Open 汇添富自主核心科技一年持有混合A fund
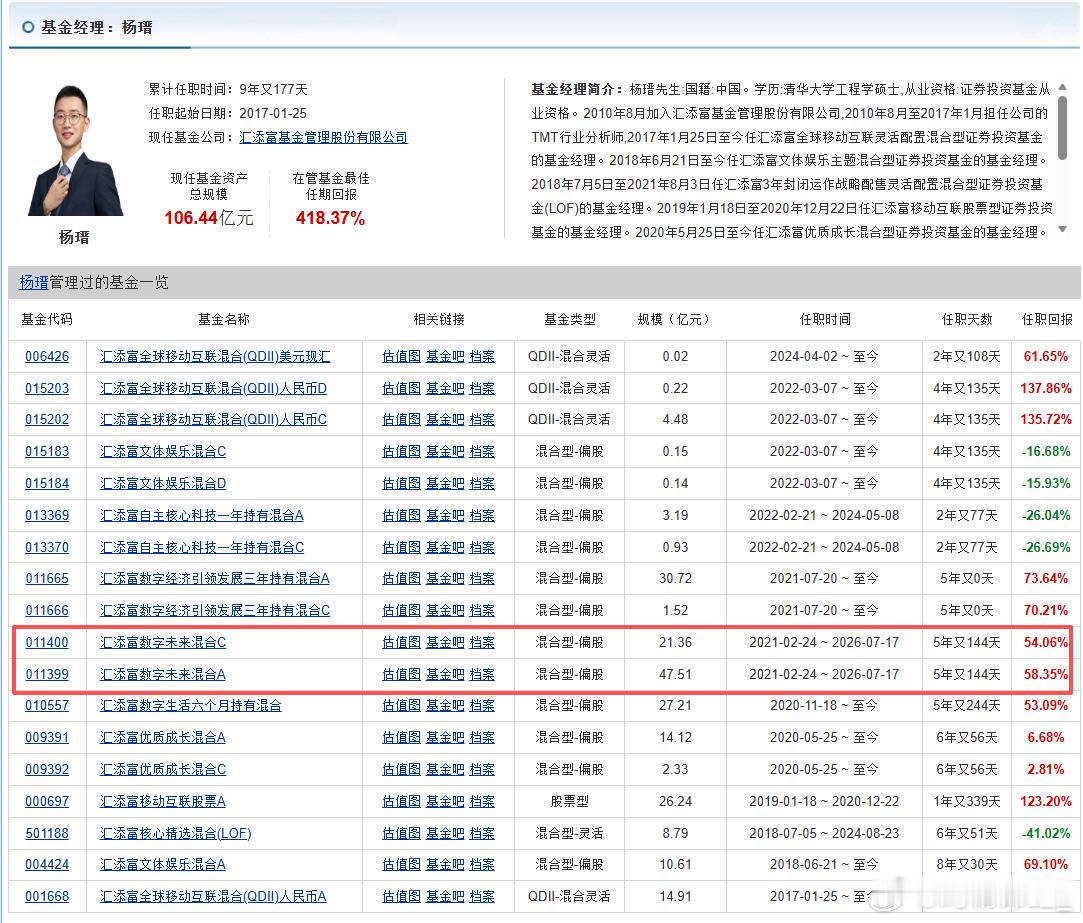Image resolution: width=1083 pixels, height=923 pixels. (202, 515)
